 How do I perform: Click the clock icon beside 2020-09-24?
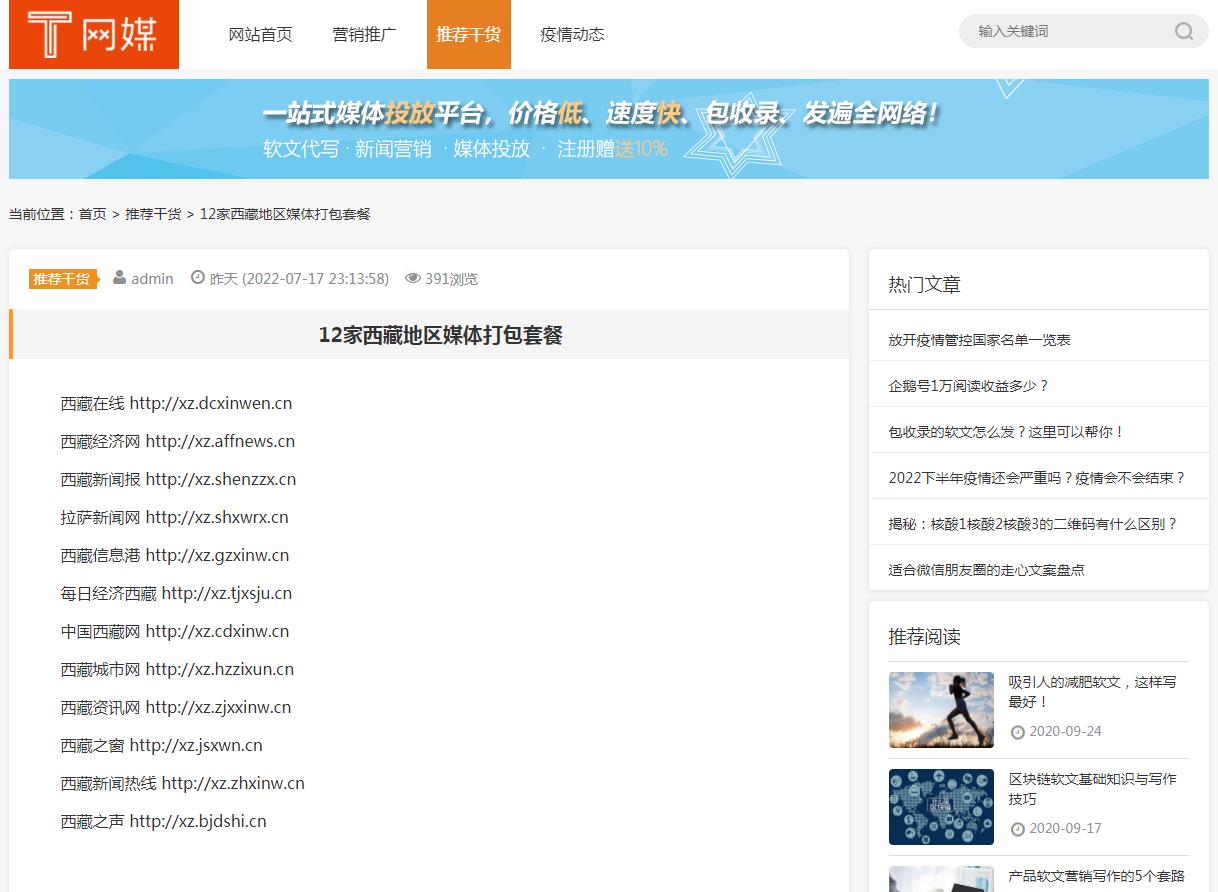coord(1018,732)
